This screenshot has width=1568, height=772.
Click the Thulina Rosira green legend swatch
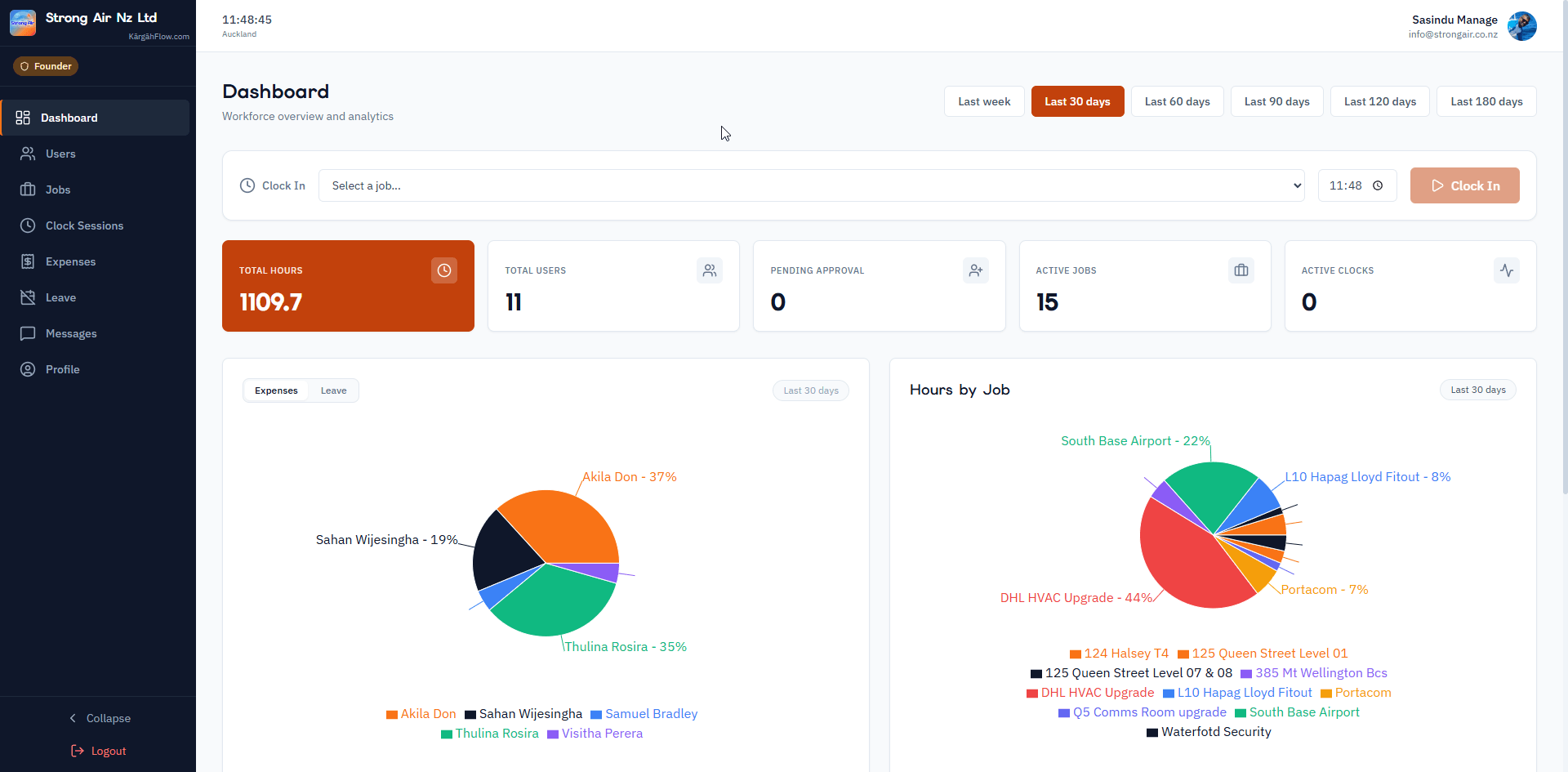pos(447,734)
